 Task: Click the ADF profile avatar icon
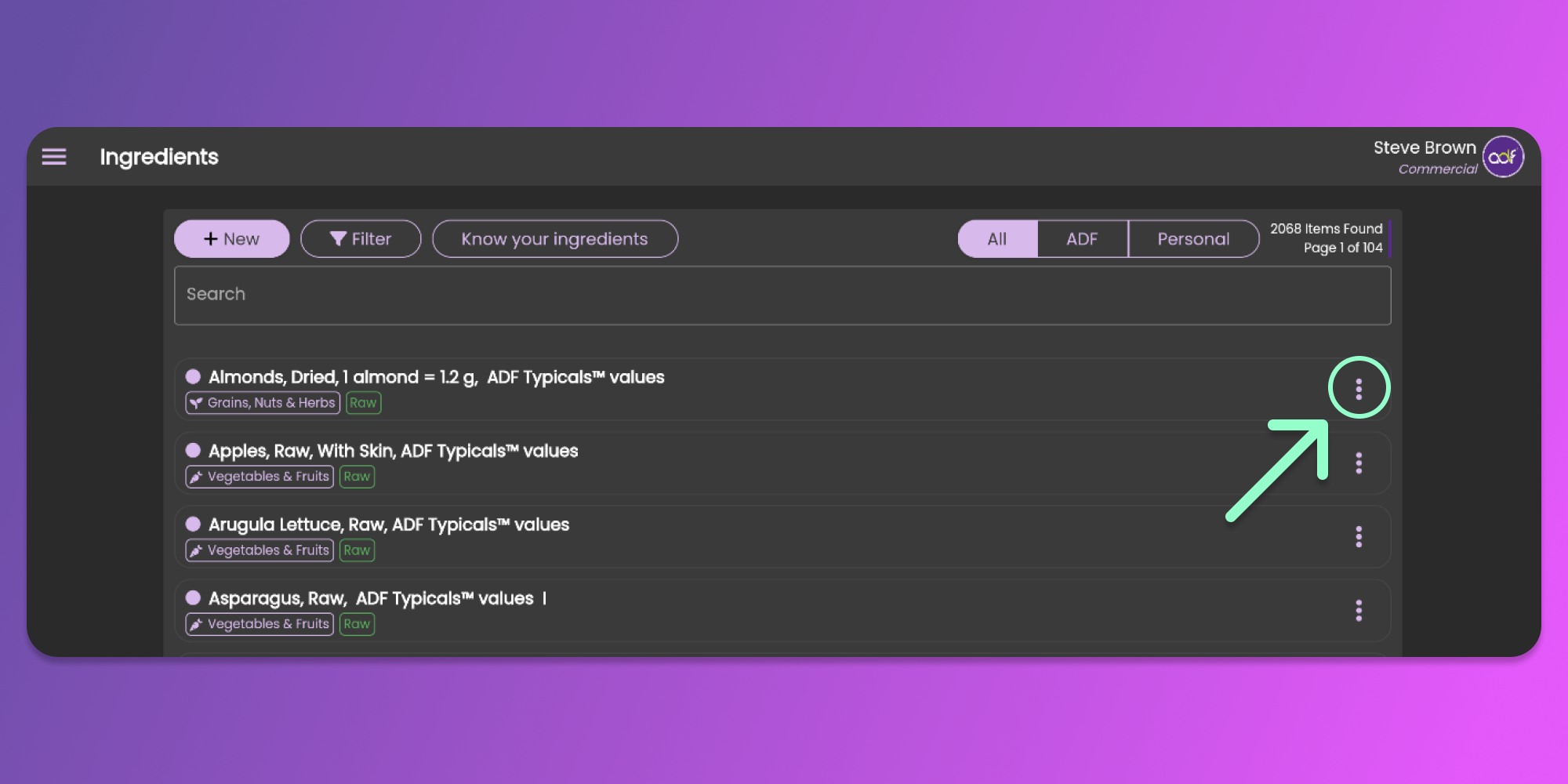point(1502,157)
